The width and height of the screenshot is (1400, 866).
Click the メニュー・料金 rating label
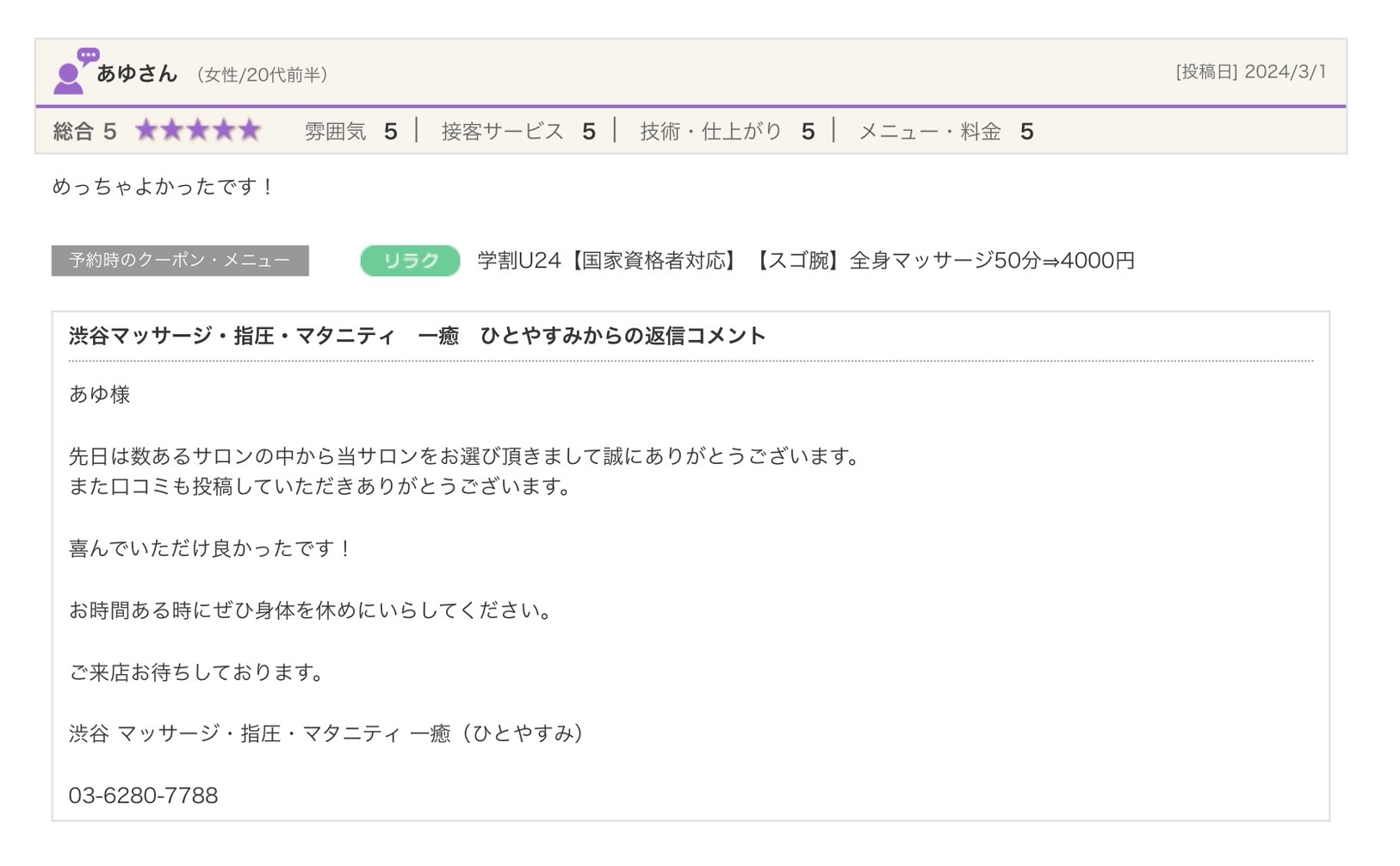(x=930, y=131)
